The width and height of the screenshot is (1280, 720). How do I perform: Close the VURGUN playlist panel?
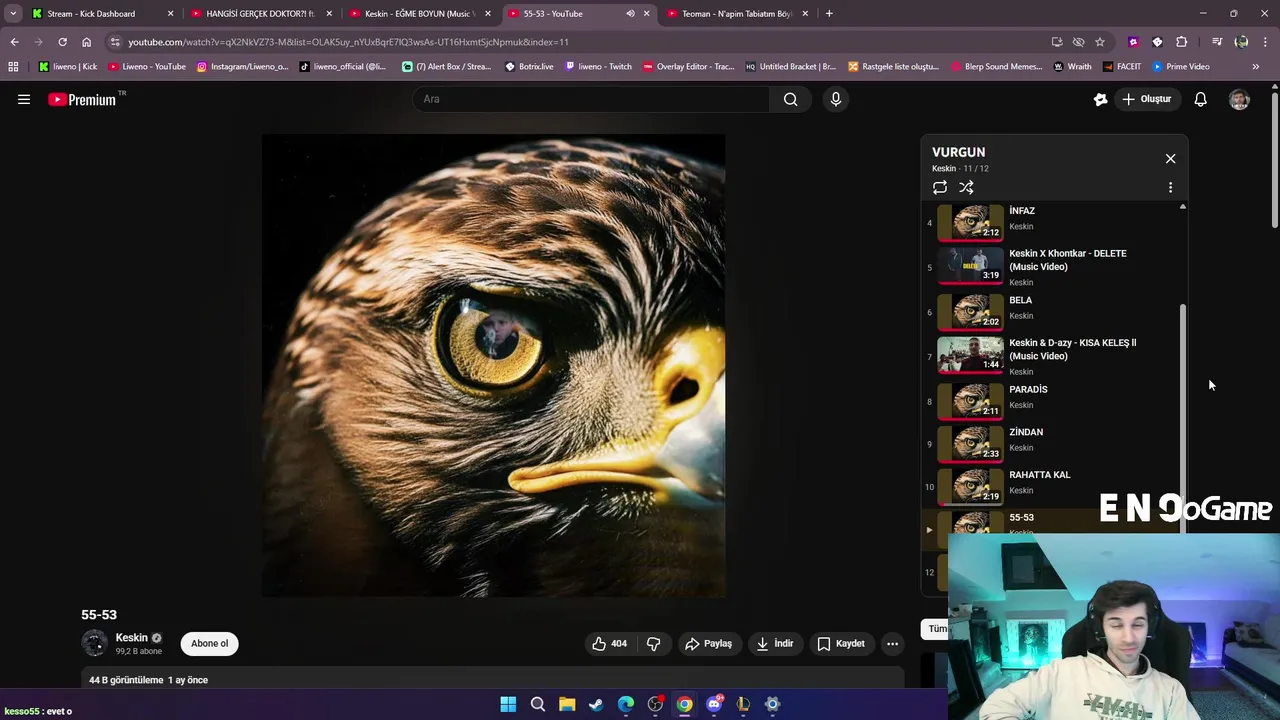tap(1170, 158)
